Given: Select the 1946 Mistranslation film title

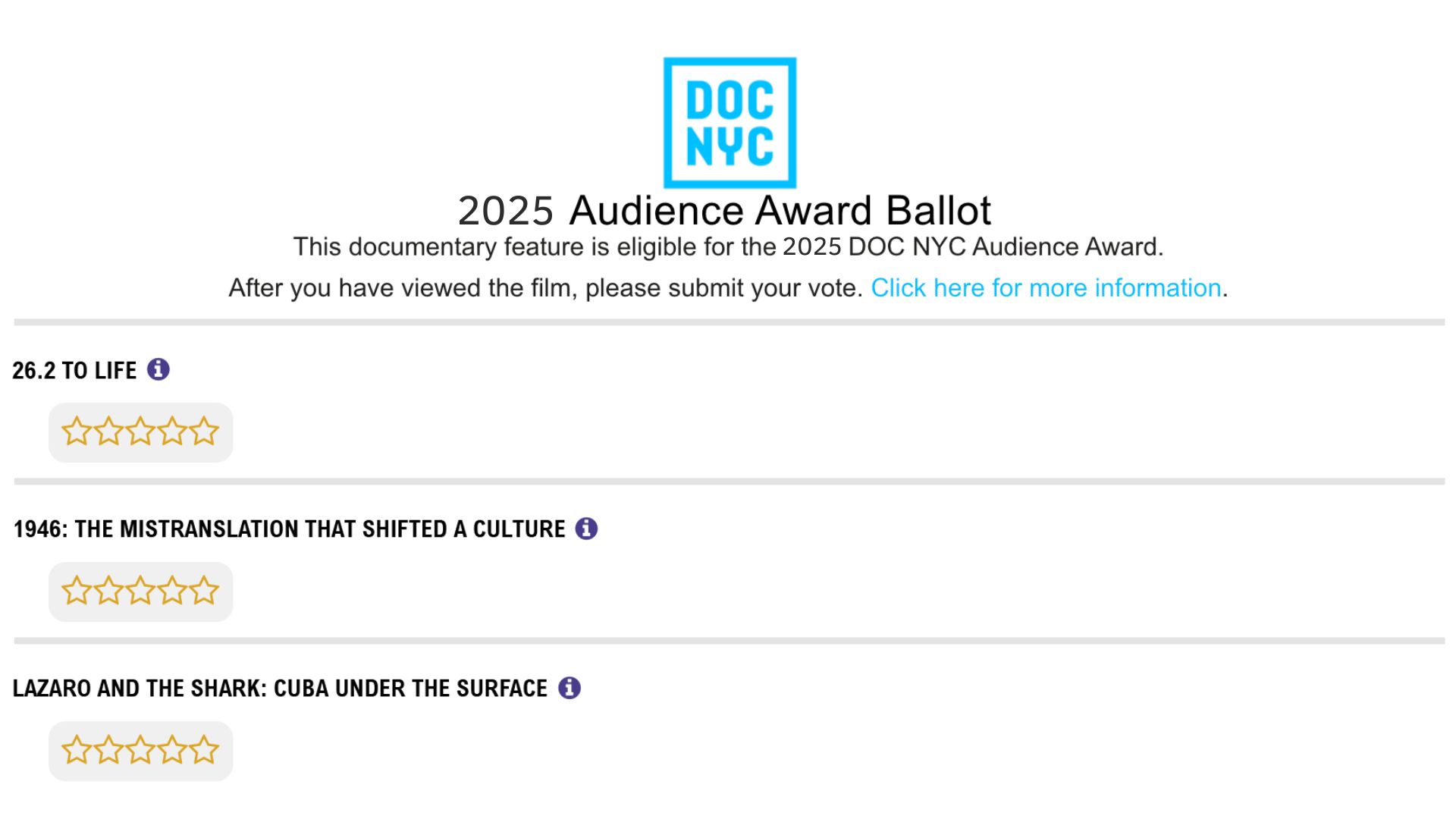Looking at the screenshot, I should [x=289, y=529].
